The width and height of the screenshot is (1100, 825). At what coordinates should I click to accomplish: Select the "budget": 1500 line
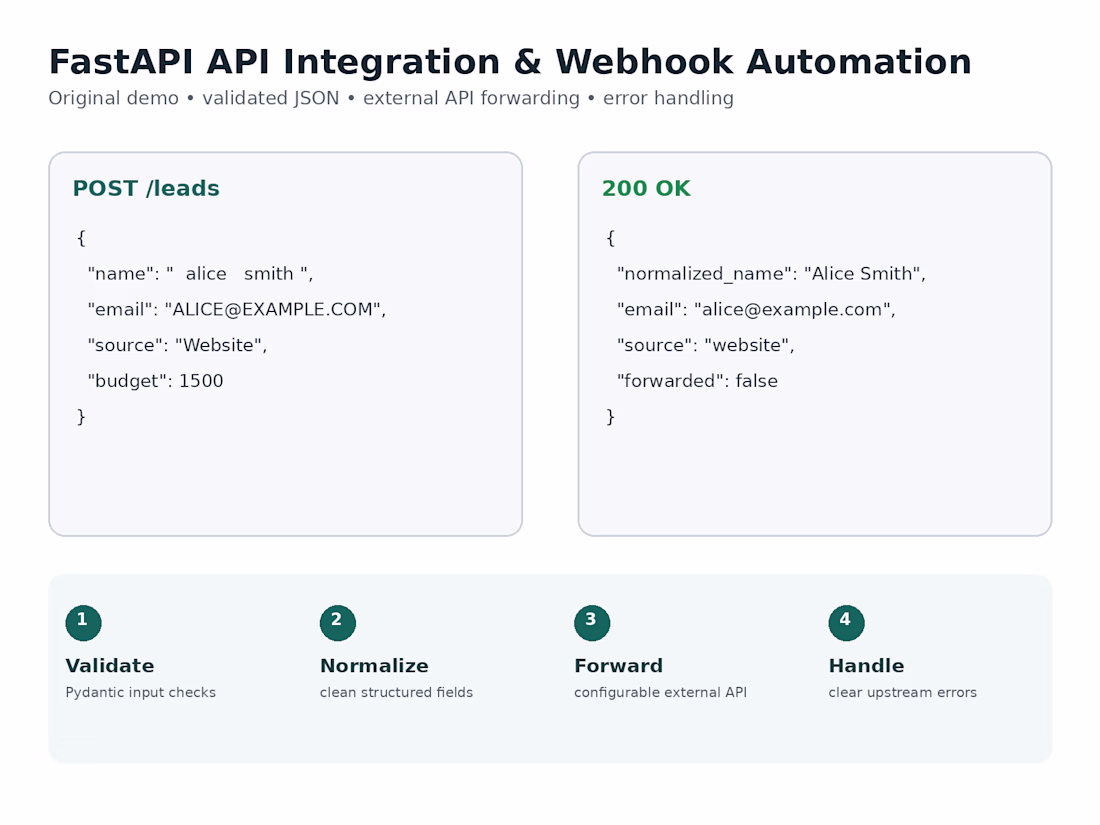(x=155, y=381)
